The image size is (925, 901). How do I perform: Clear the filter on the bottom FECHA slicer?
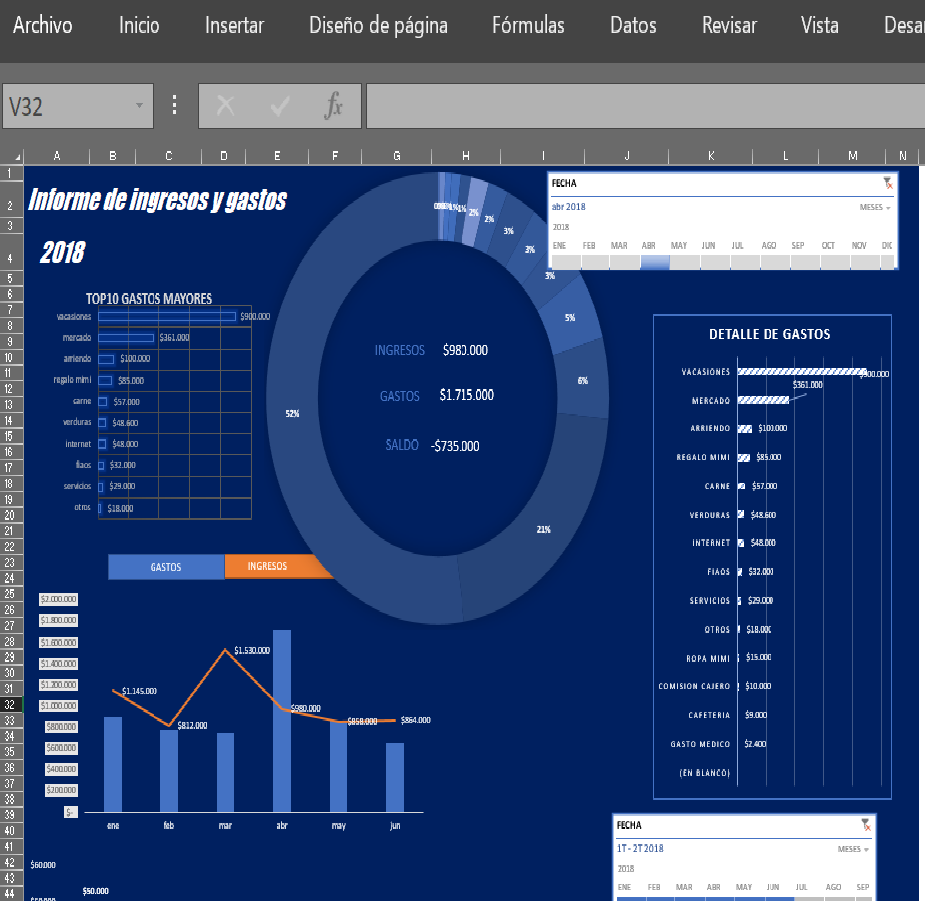866,825
